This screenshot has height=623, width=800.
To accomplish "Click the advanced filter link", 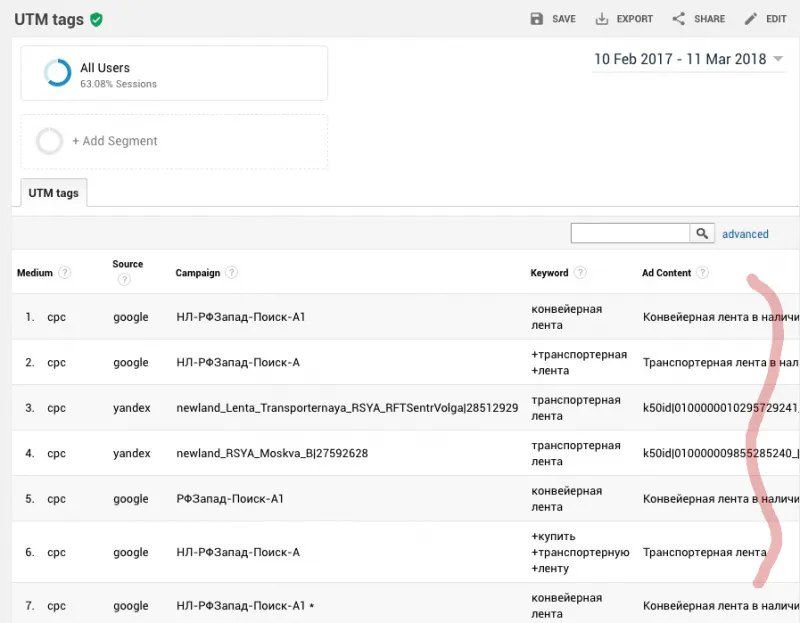I will 745,234.
